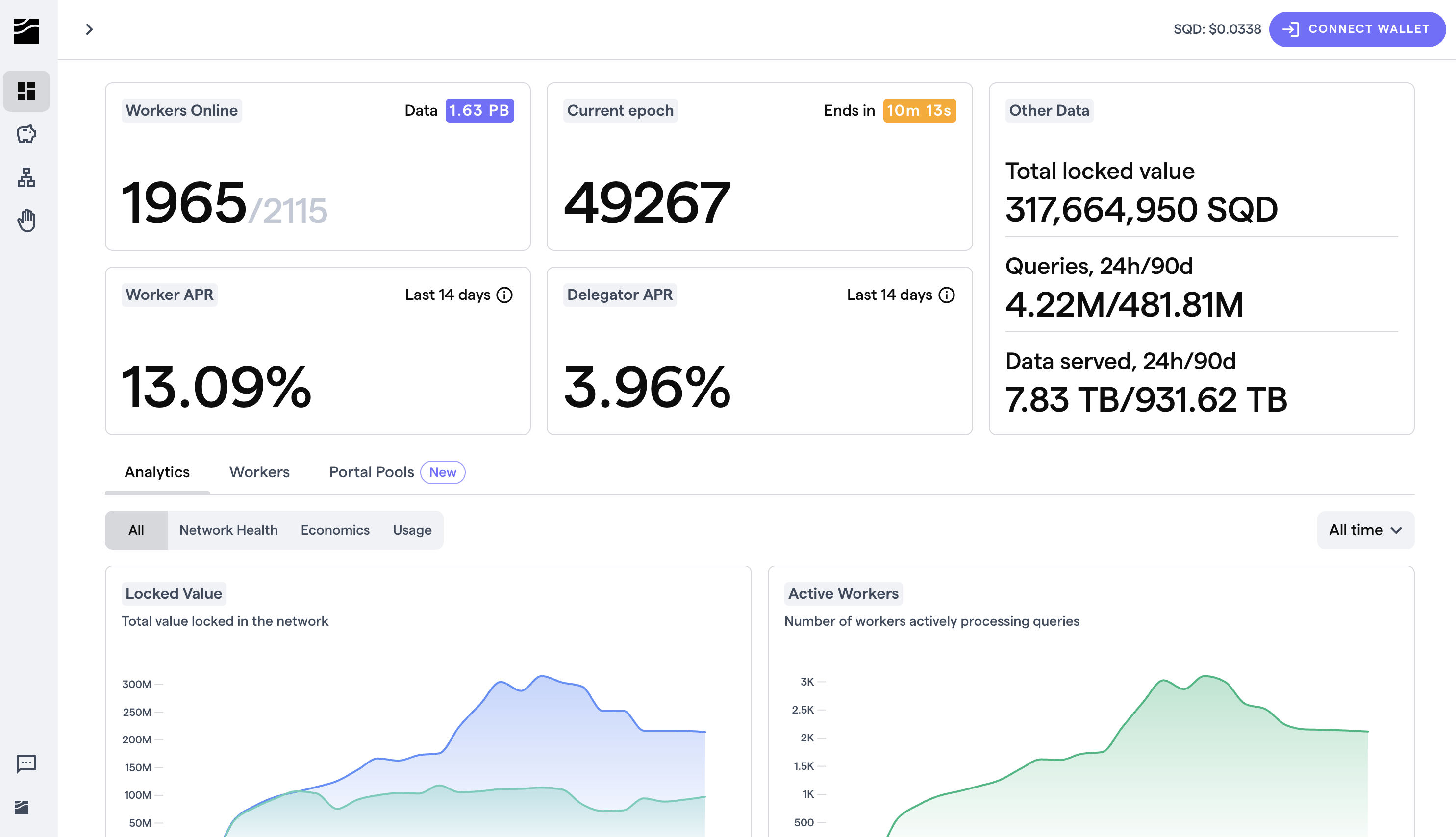This screenshot has height=837, width=1456.
Task: Select the Network Health filter
Action: 228,529
